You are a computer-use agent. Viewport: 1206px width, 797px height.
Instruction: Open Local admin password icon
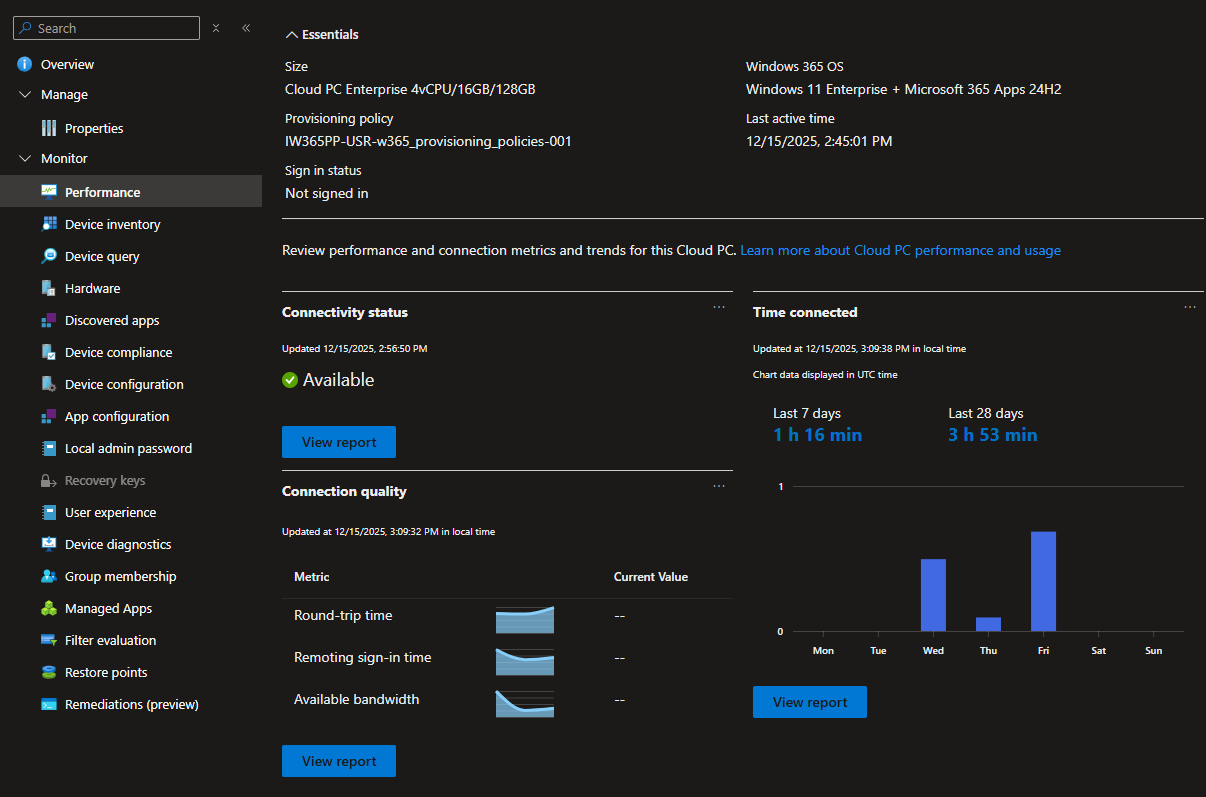pos(49,448)
